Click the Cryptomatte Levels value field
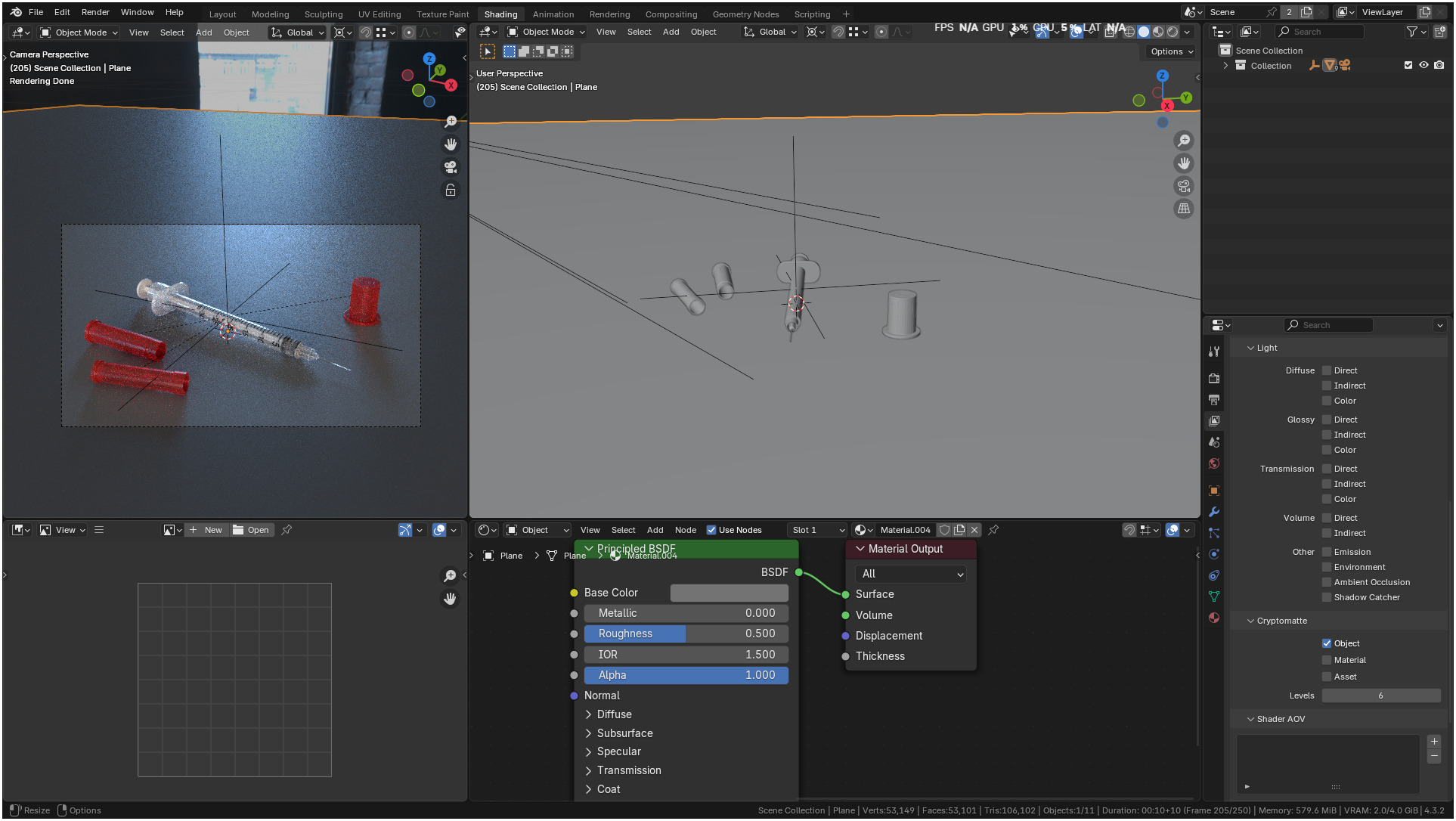The height and width of the screenshot is (821, 1456). pos(1380,696)
